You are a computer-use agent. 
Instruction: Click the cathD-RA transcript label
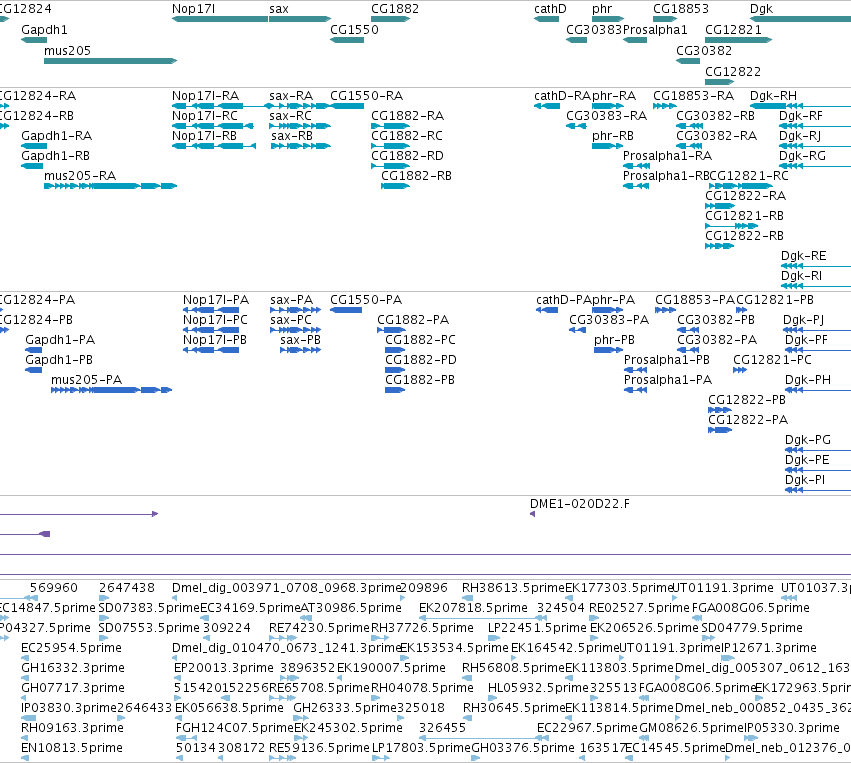pyautogui.click(x=562, y=96)
